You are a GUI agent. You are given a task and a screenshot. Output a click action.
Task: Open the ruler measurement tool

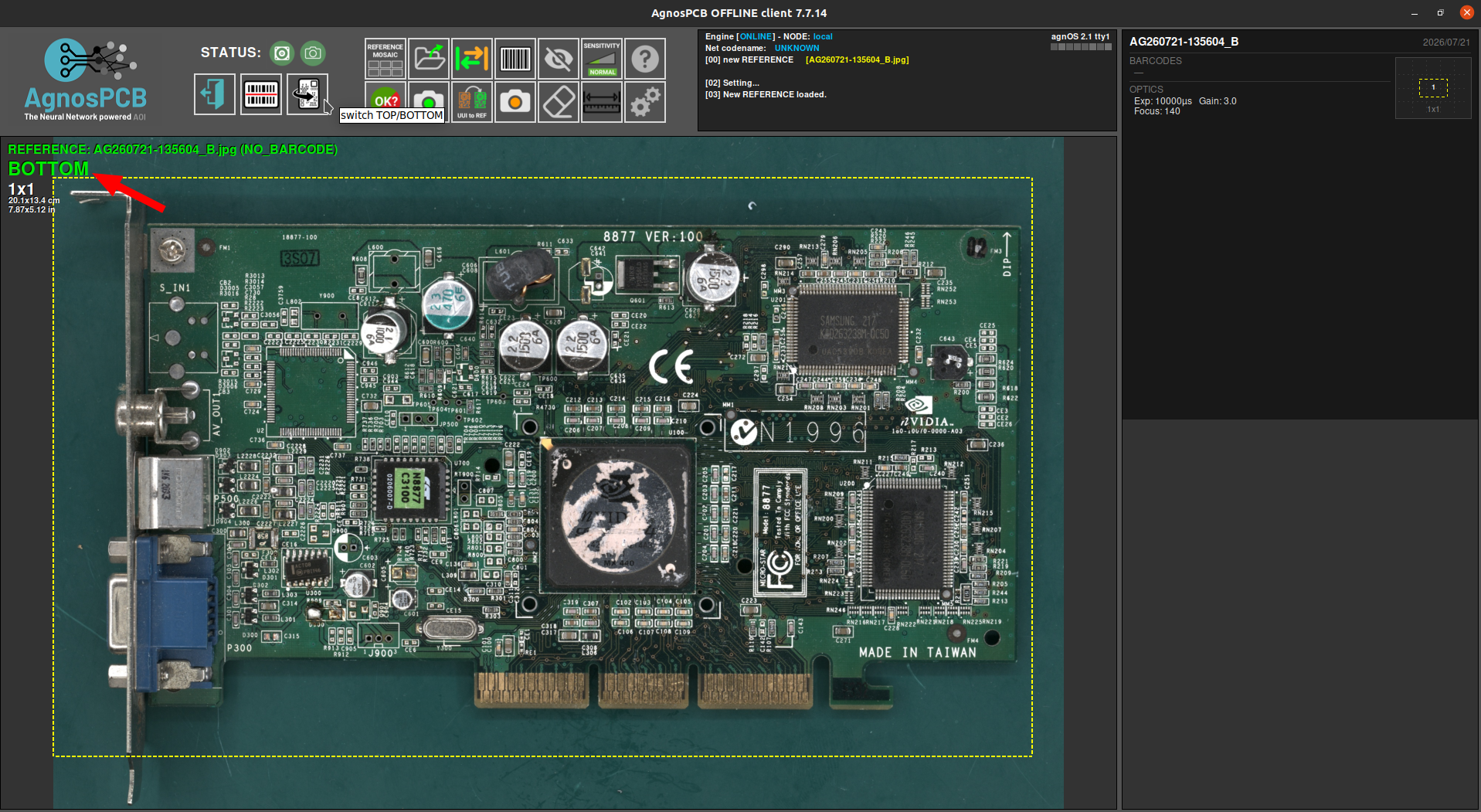pos(601,101)
